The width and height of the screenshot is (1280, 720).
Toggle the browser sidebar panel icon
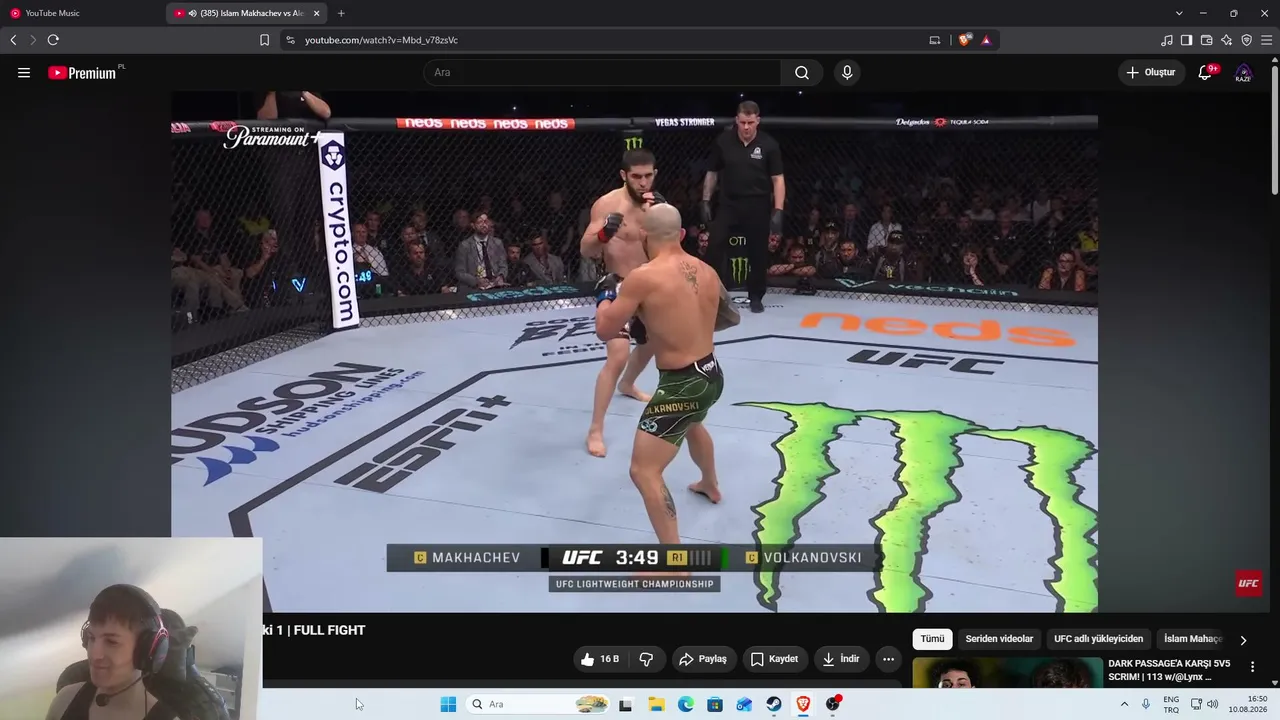coord(1187,40)
